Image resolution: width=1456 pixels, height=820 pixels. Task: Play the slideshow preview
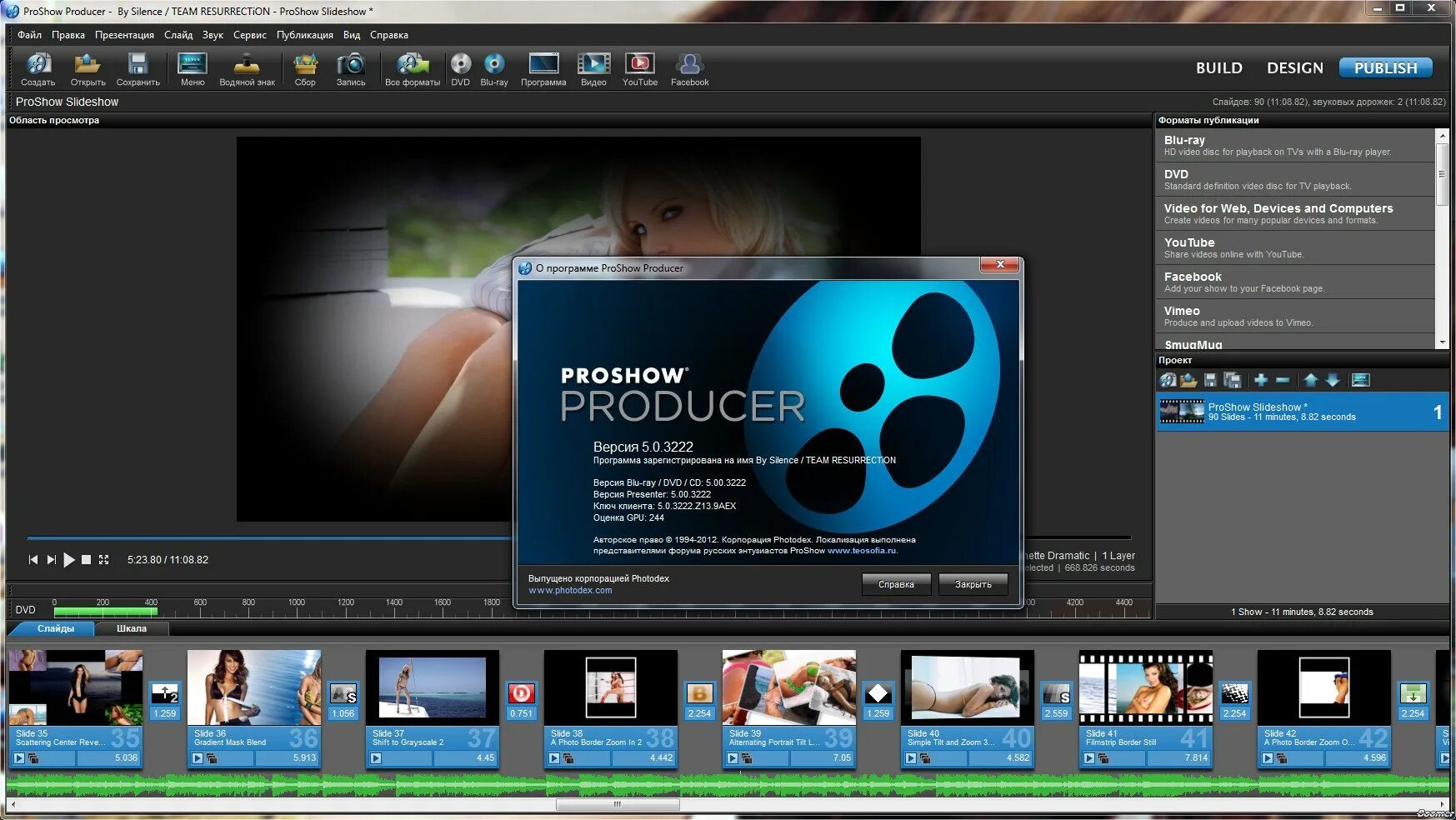point(69,560)
